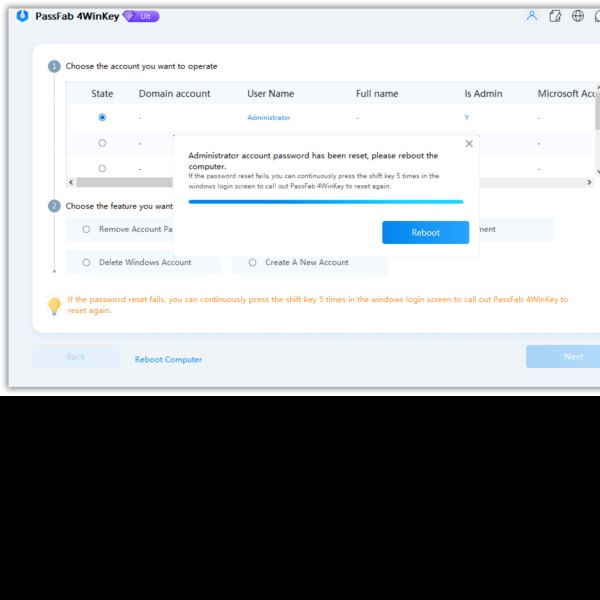Click the step 1 number badge
This screenshot has height=600, width=600.
pyautogui.click(x=54, y=66)
